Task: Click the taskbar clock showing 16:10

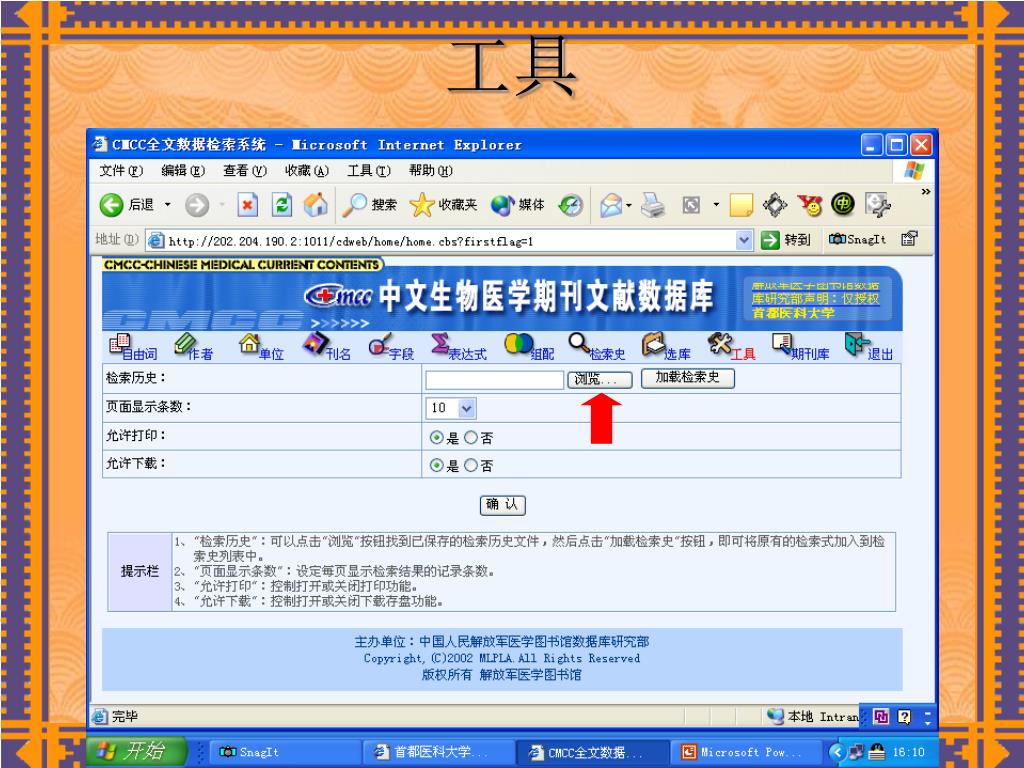Action: 908,752
